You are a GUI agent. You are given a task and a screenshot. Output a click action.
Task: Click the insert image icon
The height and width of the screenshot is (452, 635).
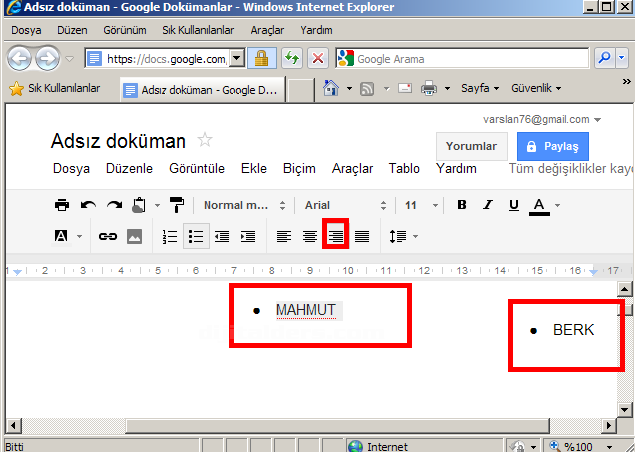point(134,237)
